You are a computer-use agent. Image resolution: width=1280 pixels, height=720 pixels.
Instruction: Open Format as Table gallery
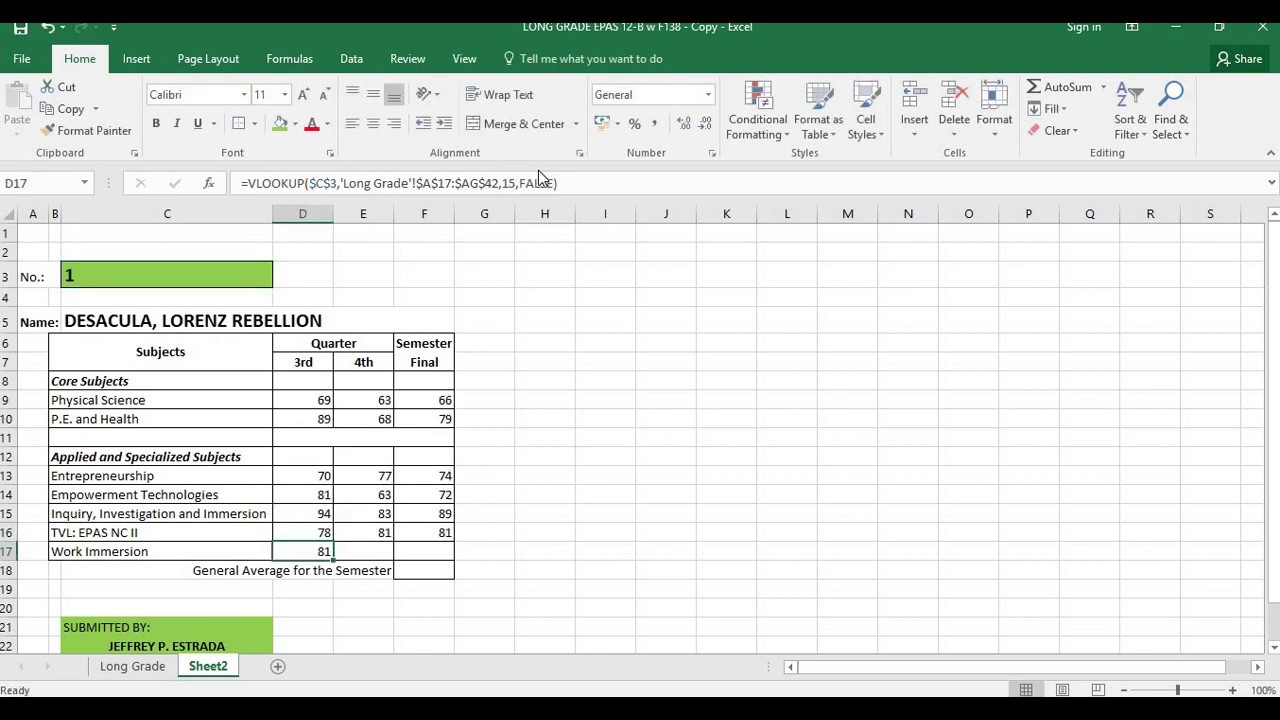818,111
